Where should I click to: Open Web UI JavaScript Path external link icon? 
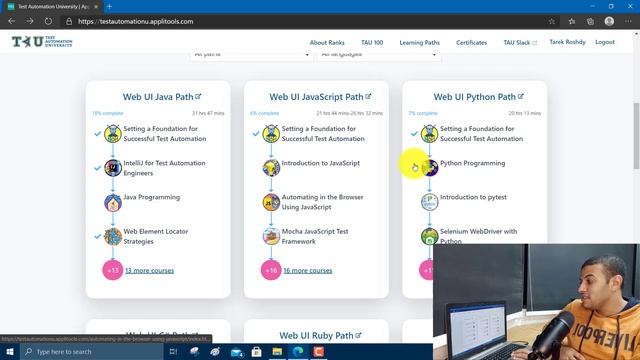tap(368, 96)
